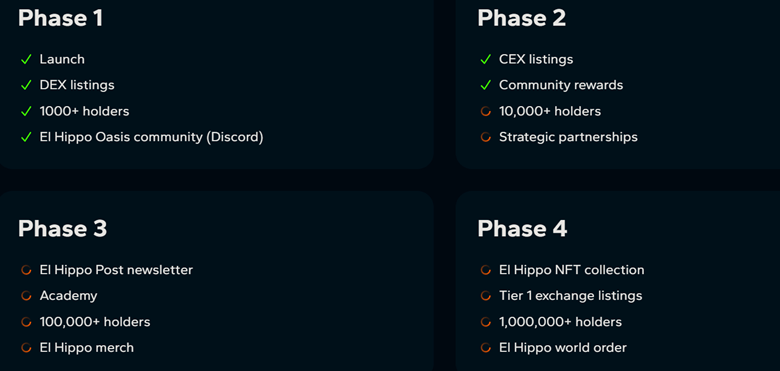Click the checkmark next to Community rewards
Viewport: 780px width, 371px height.
(486, 86)
